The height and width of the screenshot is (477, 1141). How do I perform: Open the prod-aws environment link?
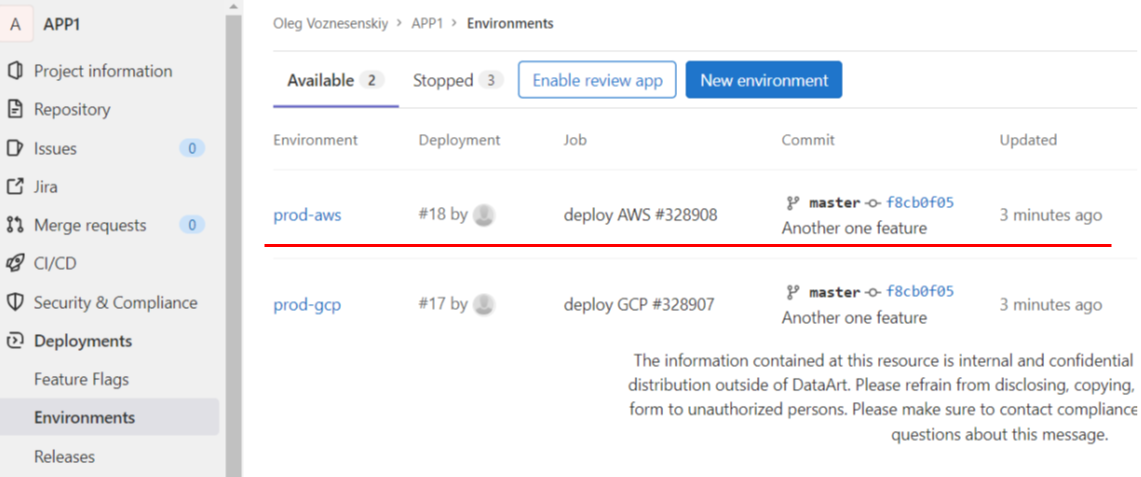[307, 215]
